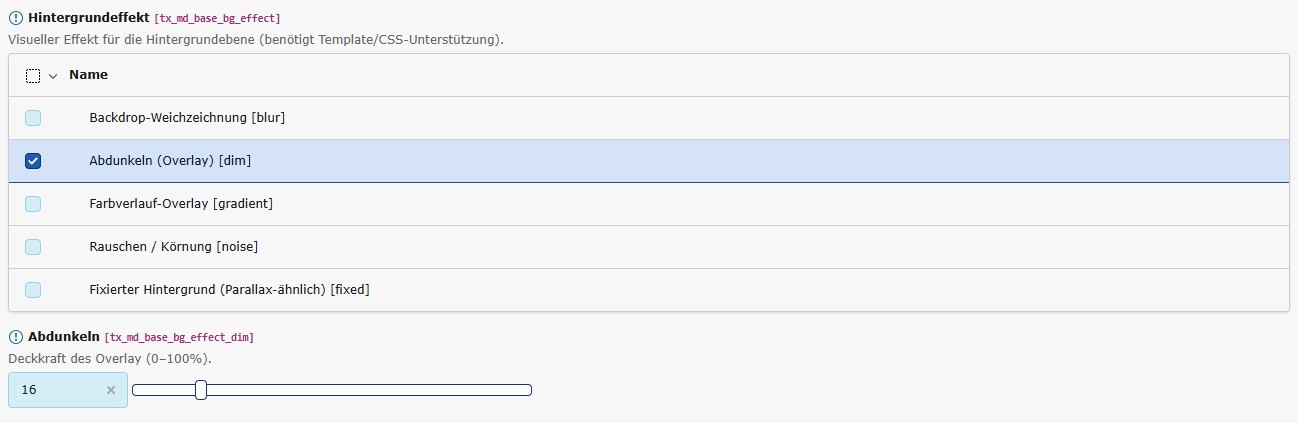The width and height of the screenshot is (1298, 423).
Task: Open the selection dropdown chevron in the header
Action: point(53,76)
